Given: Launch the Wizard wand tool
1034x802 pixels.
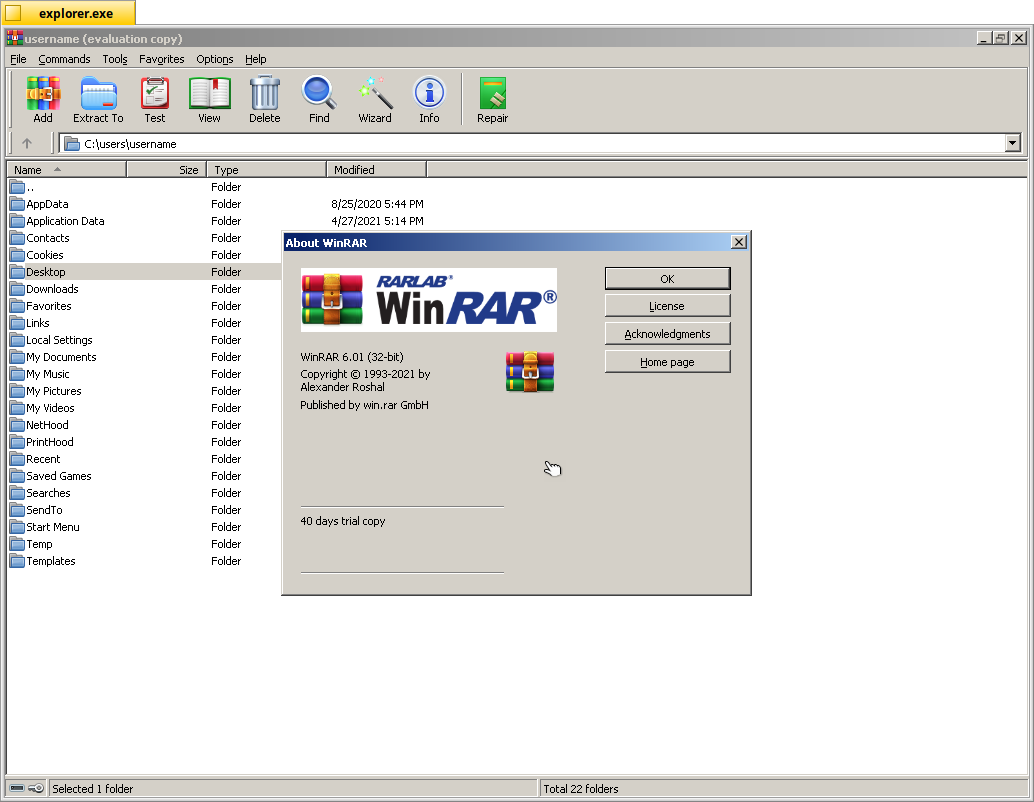Looking at the screenshot, I should (x=375, y=93).
